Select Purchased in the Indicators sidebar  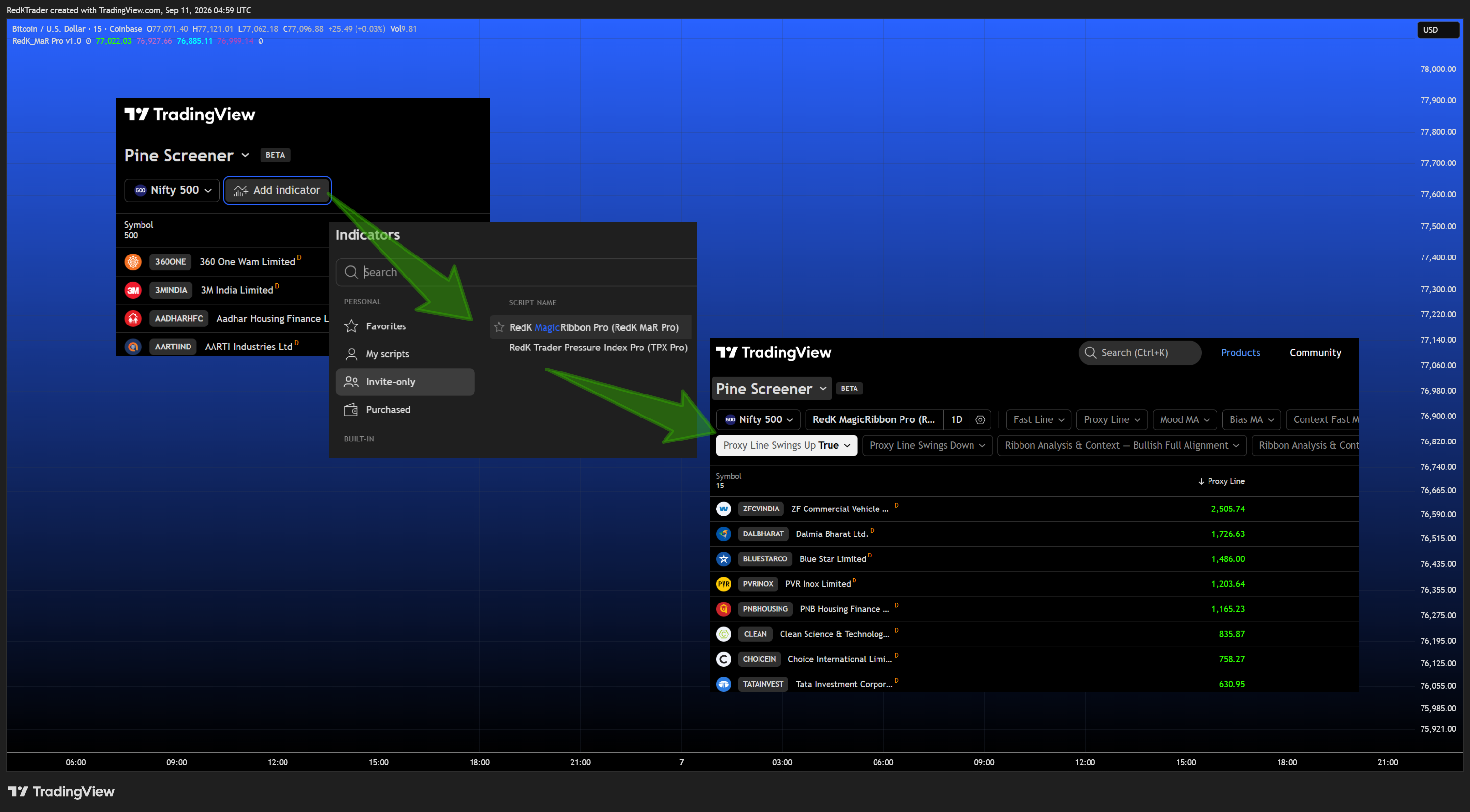405,409
